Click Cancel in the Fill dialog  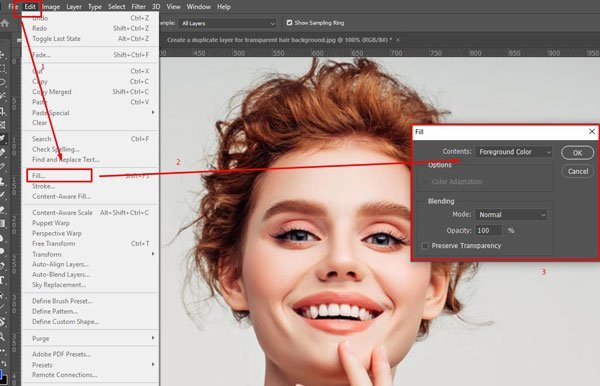(577, 171)
